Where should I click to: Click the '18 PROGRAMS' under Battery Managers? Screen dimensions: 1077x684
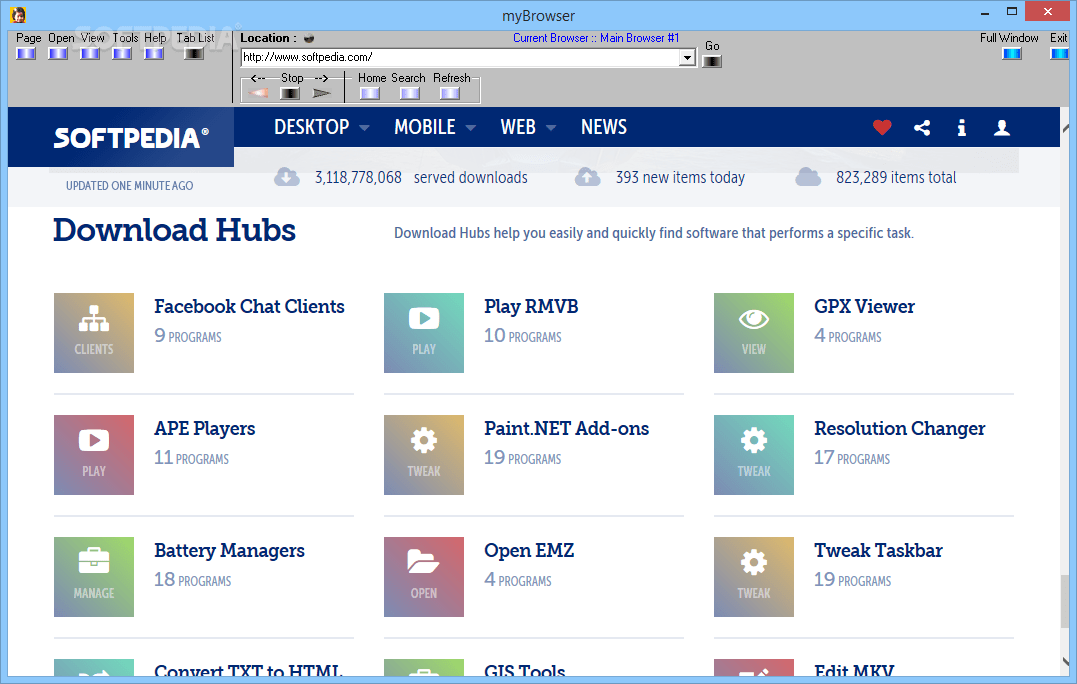coord(192,580)
